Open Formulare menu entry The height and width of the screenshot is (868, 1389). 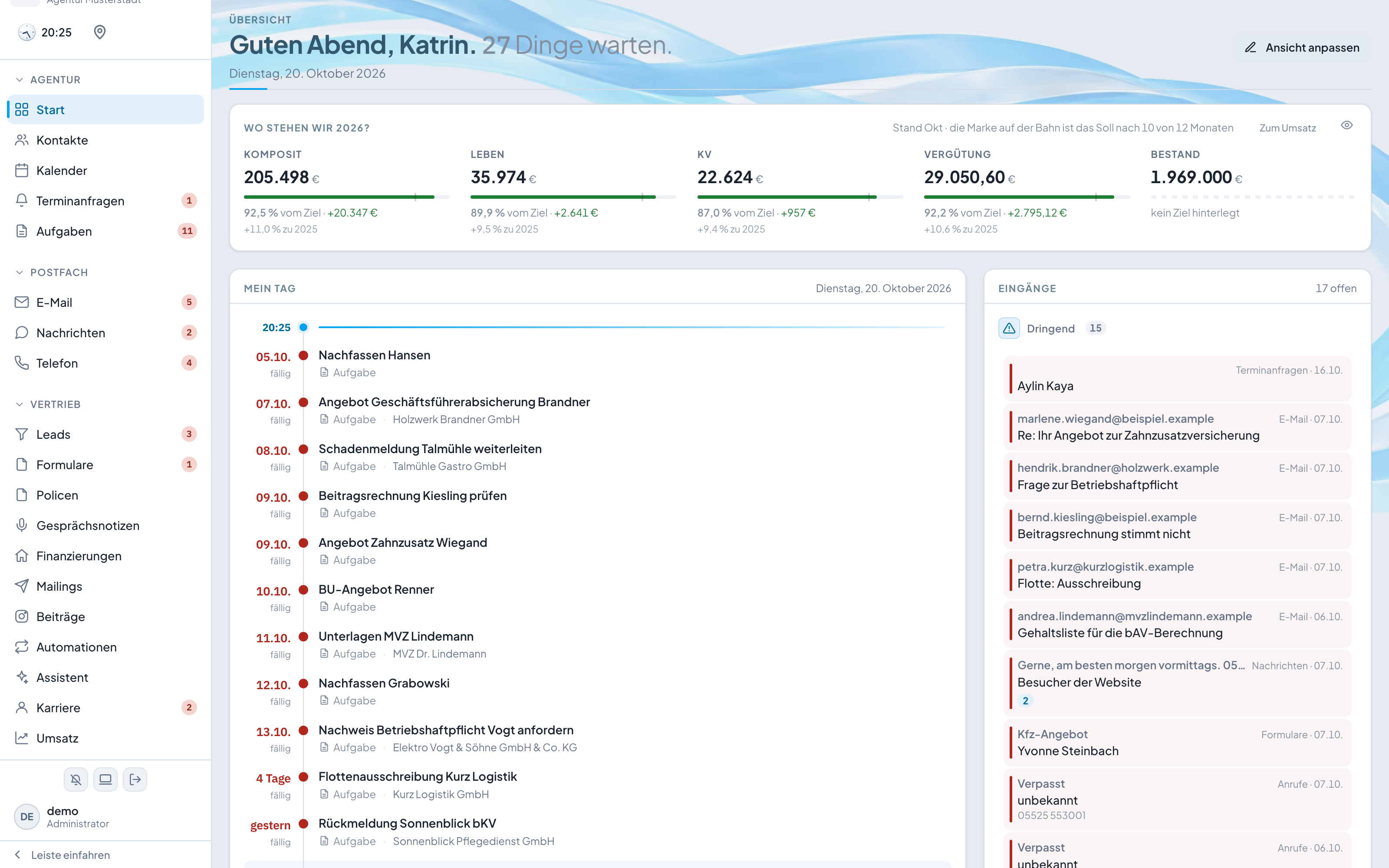[105, 465]
